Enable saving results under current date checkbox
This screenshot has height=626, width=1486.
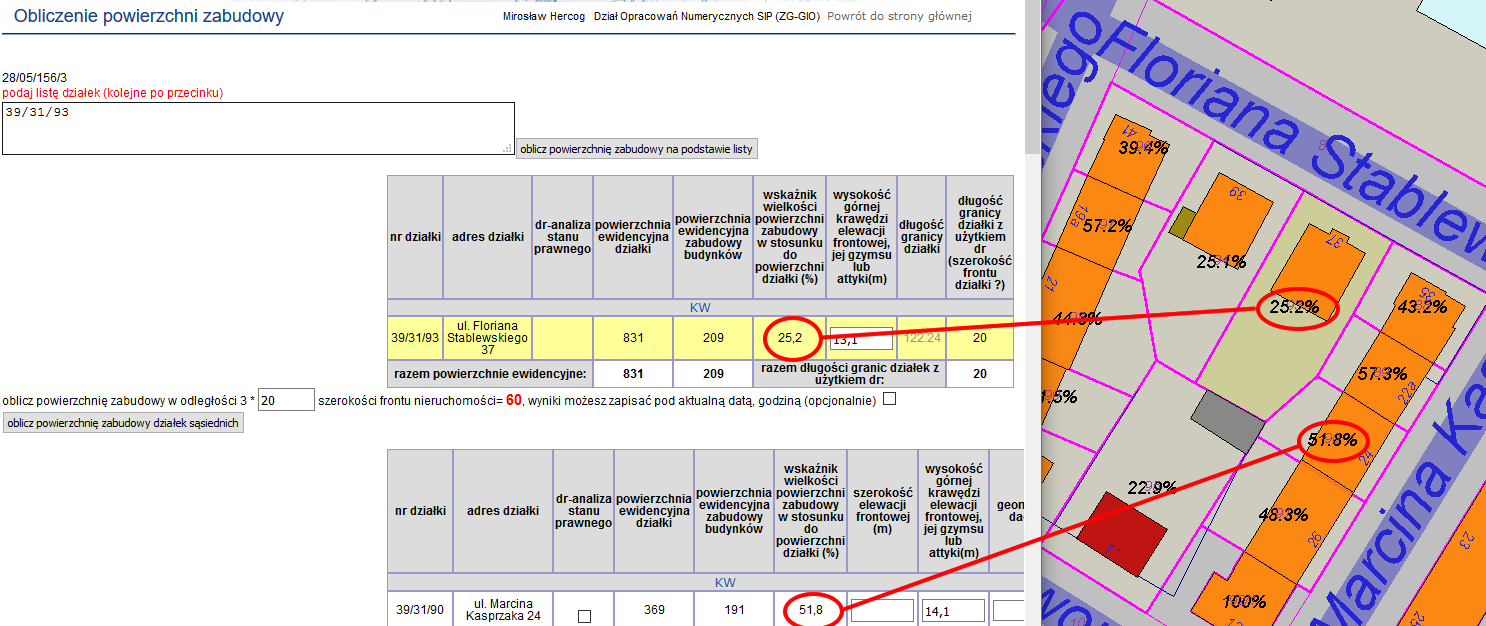(889, 400)
